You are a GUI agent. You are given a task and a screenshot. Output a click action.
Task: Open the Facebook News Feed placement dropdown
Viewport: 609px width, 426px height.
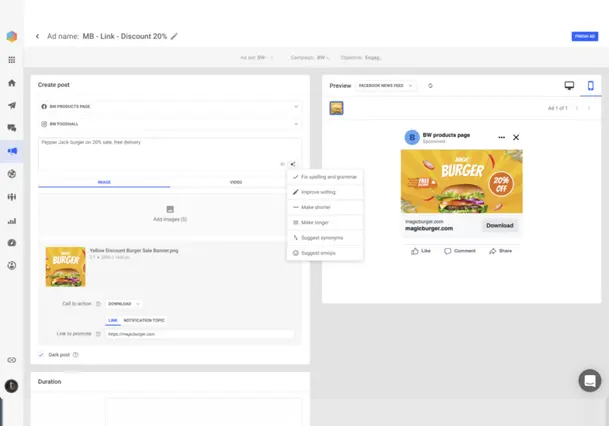(x=385, y=85)
